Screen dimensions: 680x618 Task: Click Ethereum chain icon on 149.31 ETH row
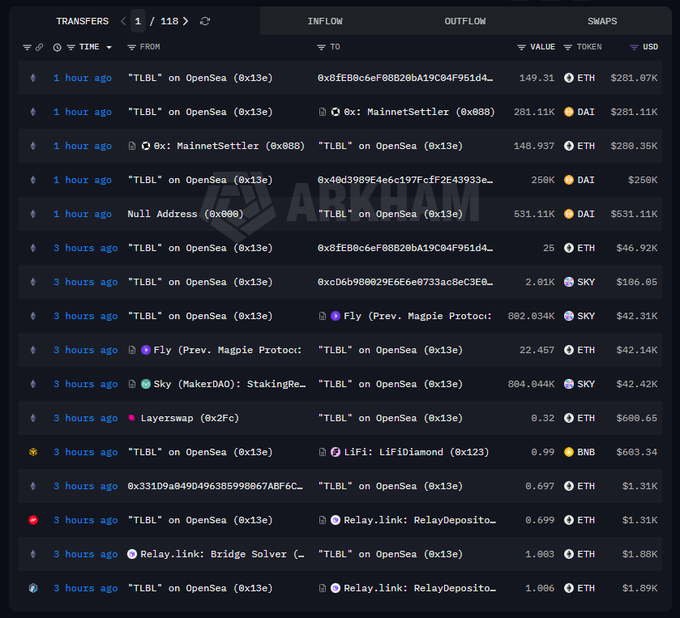pyautogui.click(x=33, y=78)
